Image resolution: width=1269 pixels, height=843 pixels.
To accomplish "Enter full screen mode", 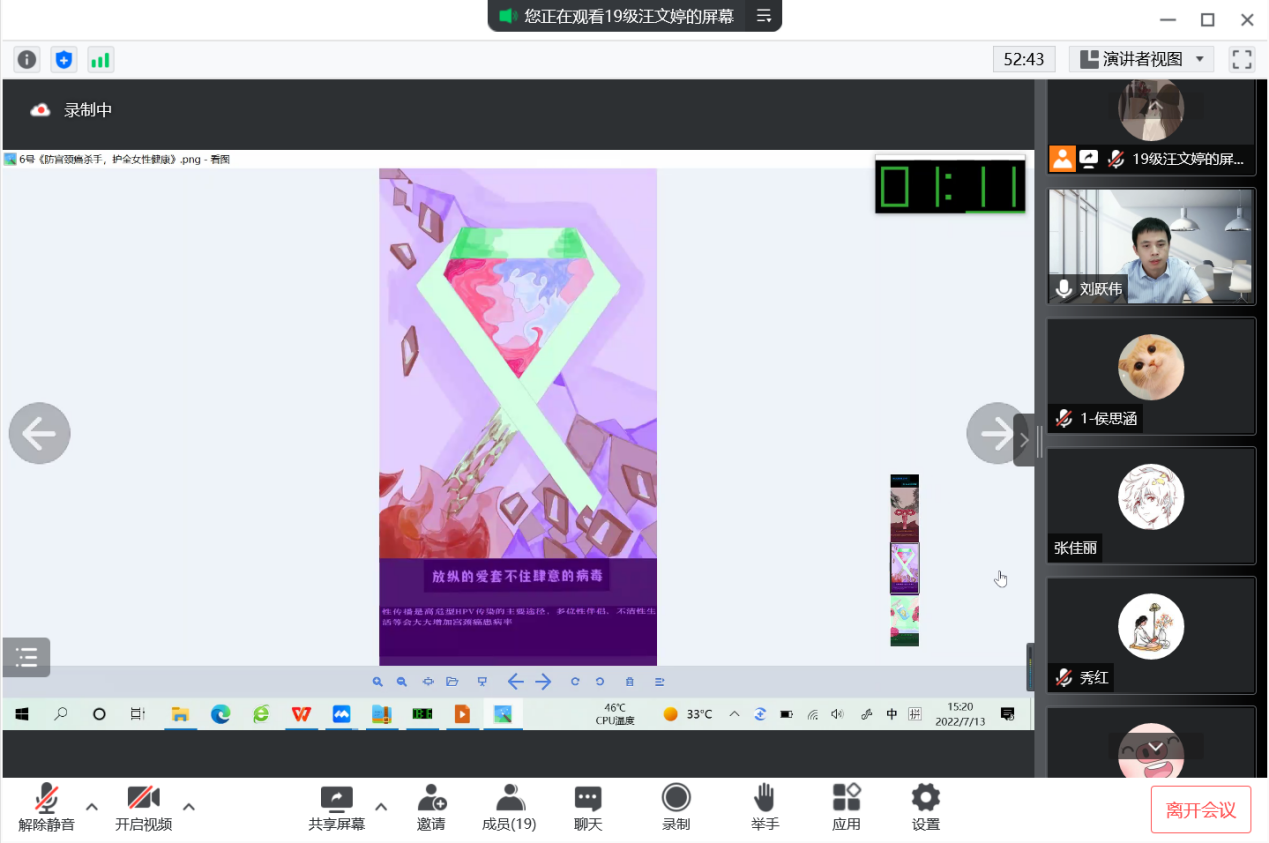I will (1242, 60).
